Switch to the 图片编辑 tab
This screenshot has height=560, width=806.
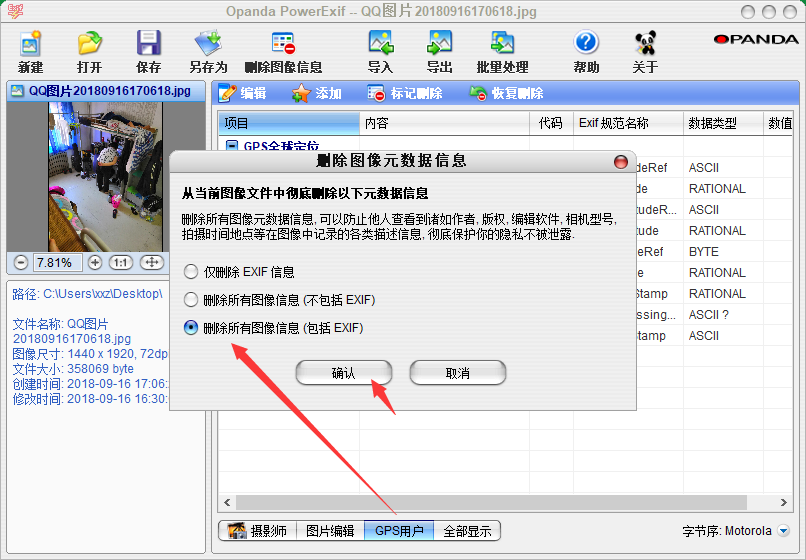(330, 531)
